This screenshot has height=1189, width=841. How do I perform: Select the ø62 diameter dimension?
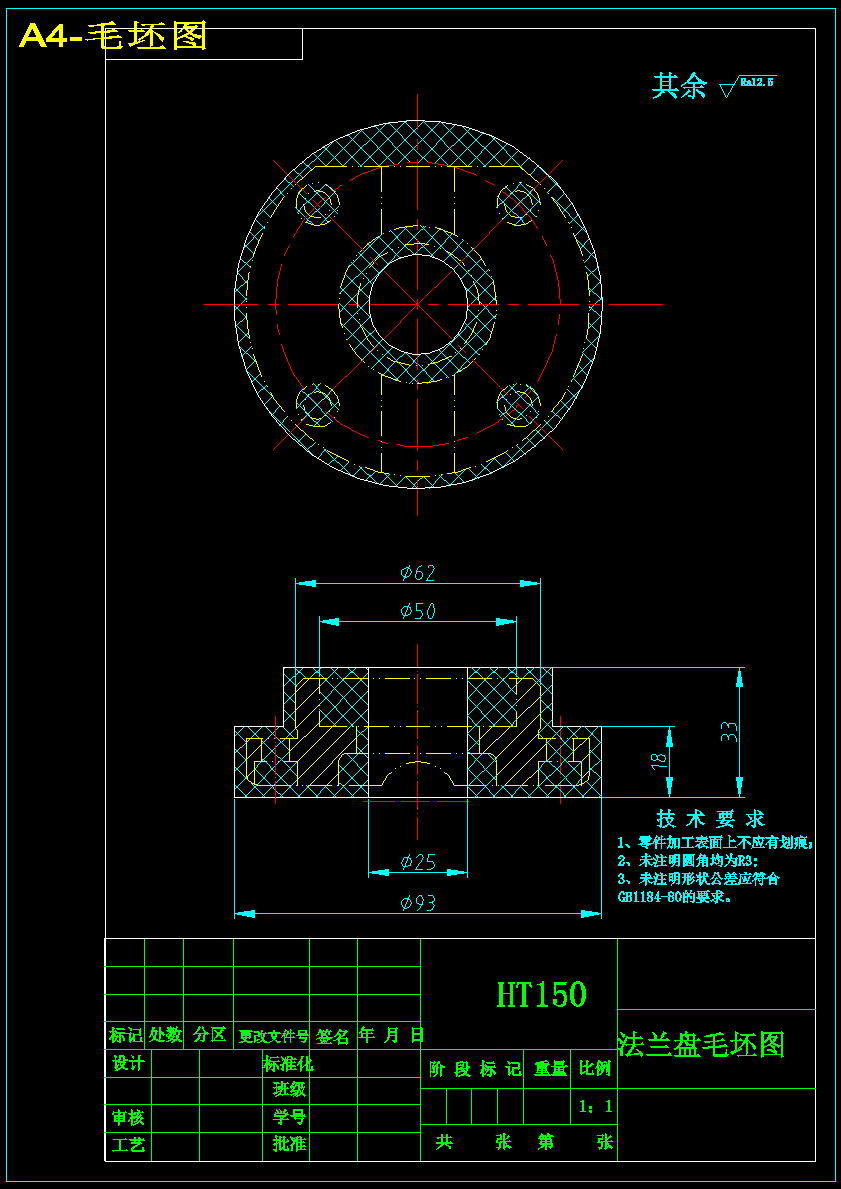pyautogui.click(x=418, y=573)
